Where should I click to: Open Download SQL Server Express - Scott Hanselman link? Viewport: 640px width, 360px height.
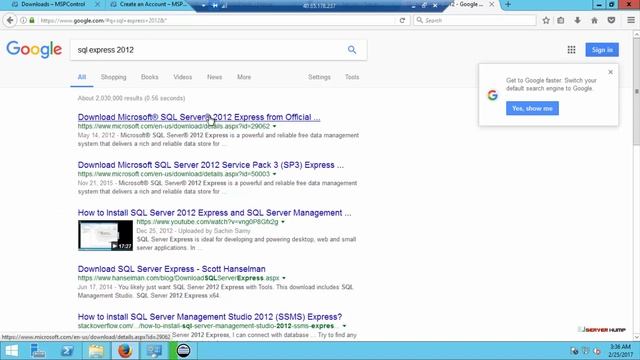pyautogui.click(x=171, y=269)
